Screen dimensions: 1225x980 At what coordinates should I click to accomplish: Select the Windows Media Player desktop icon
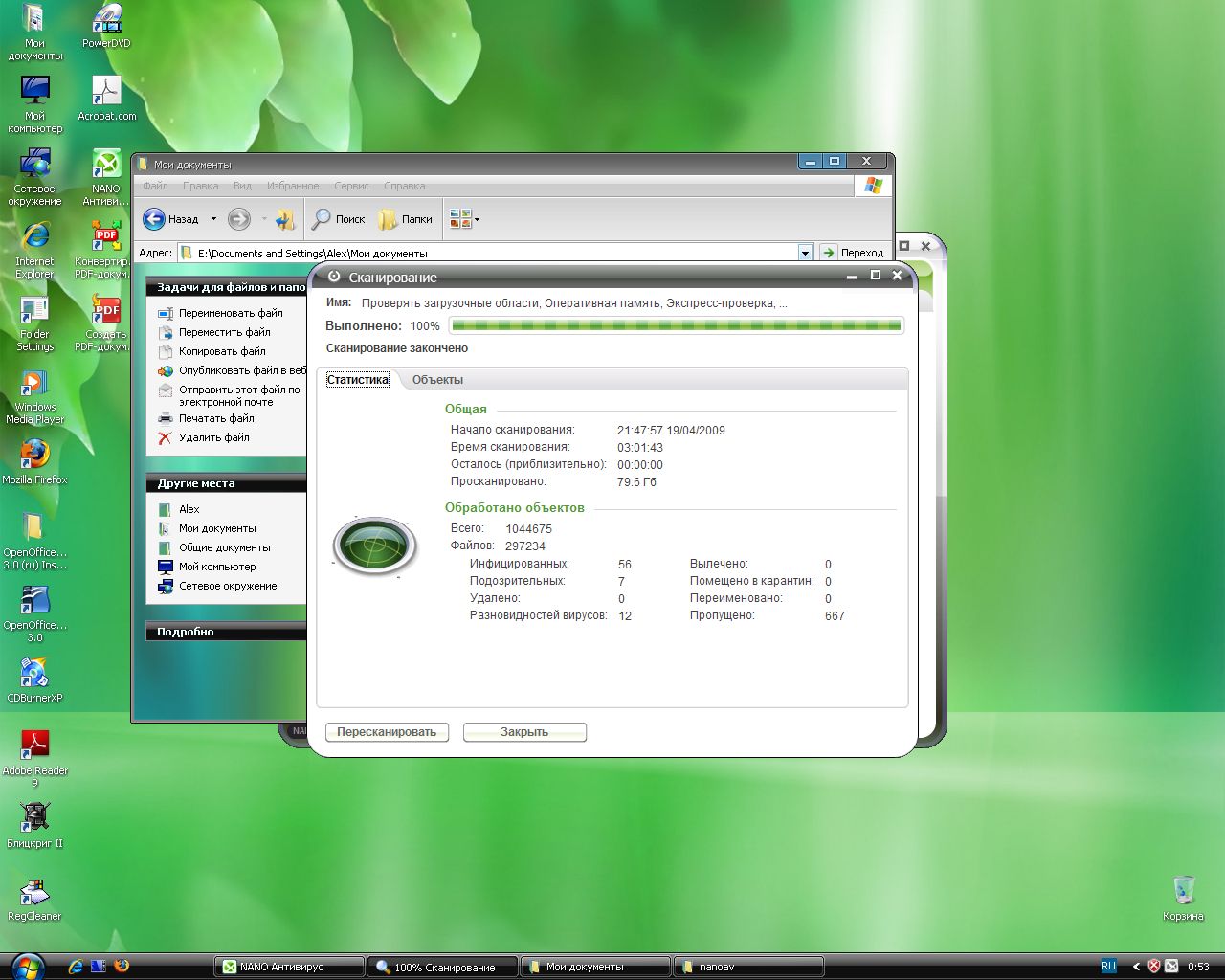point(35,396)
